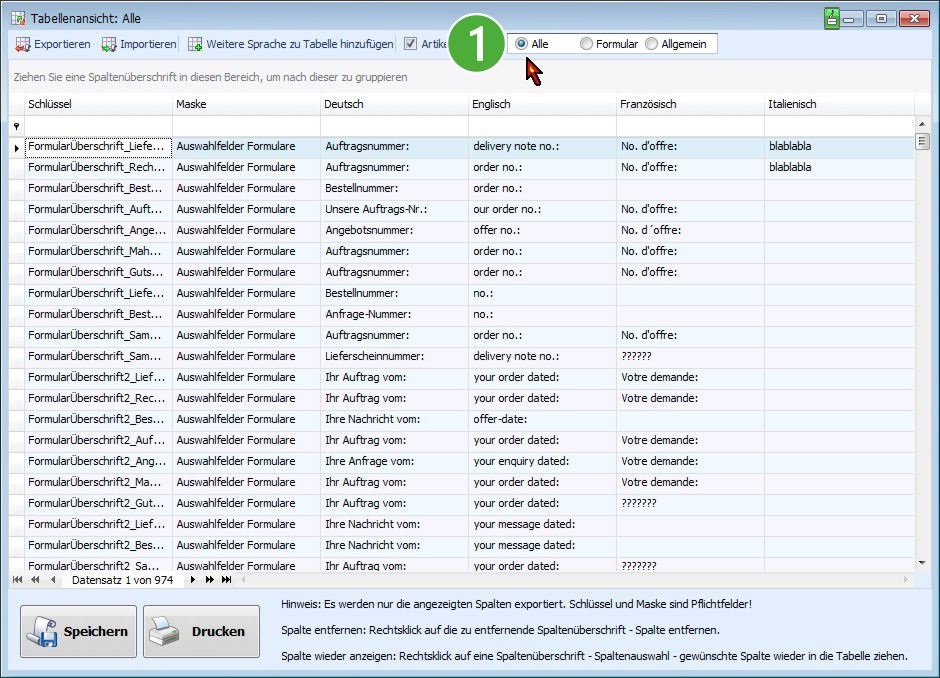Go to previous page of records icon

[35, 580]
